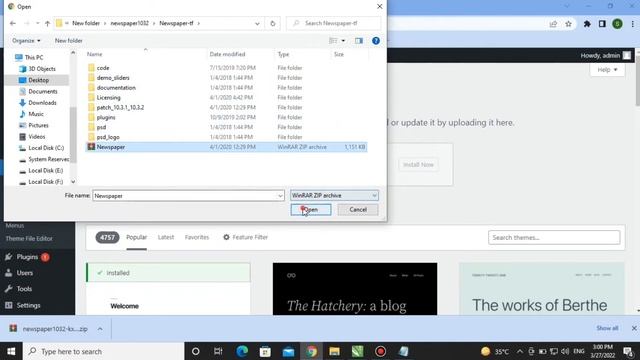Image resolution: width=640 pixels, height=360 pixels.
Task: Switch to Favorites themes tab
Action: (x=197, y=237)
